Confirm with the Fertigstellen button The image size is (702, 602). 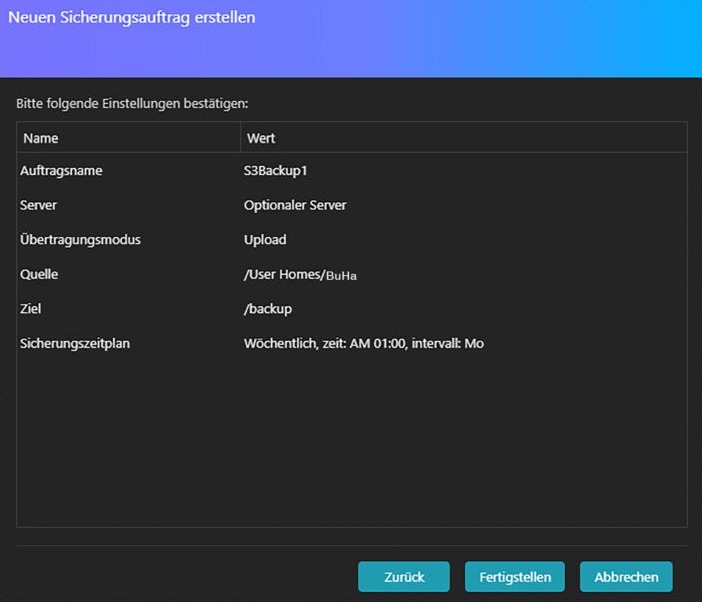pyautogui.click(x=515, y=576)
